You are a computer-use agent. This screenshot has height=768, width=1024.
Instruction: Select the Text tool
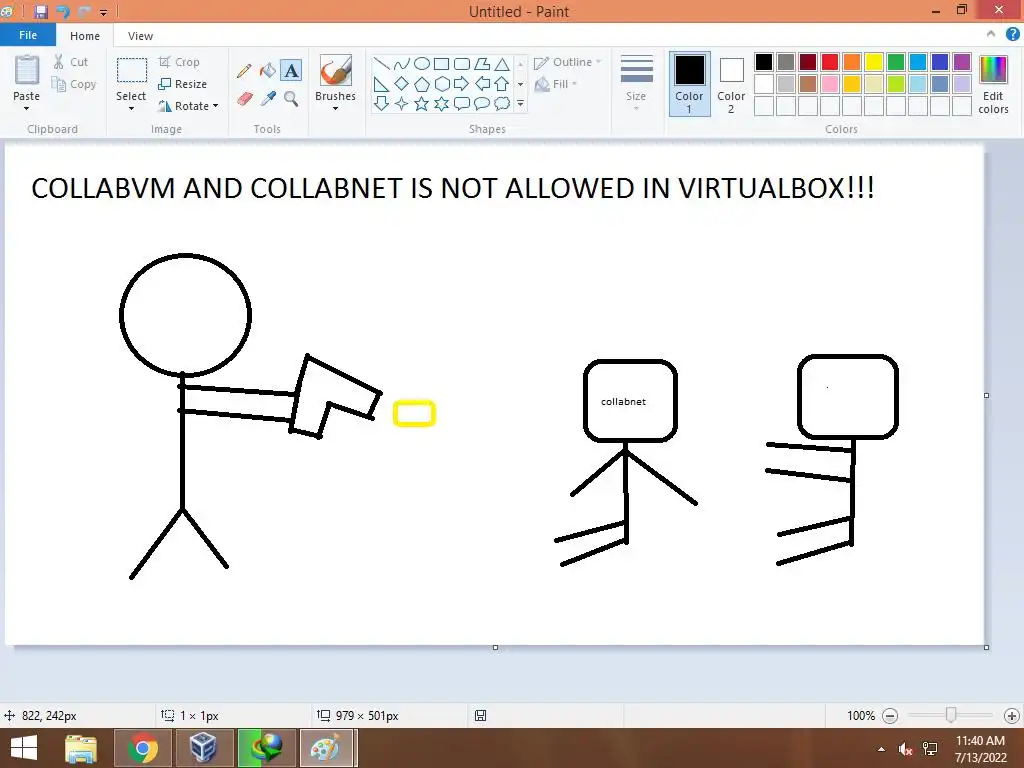(x=291, y=71)
